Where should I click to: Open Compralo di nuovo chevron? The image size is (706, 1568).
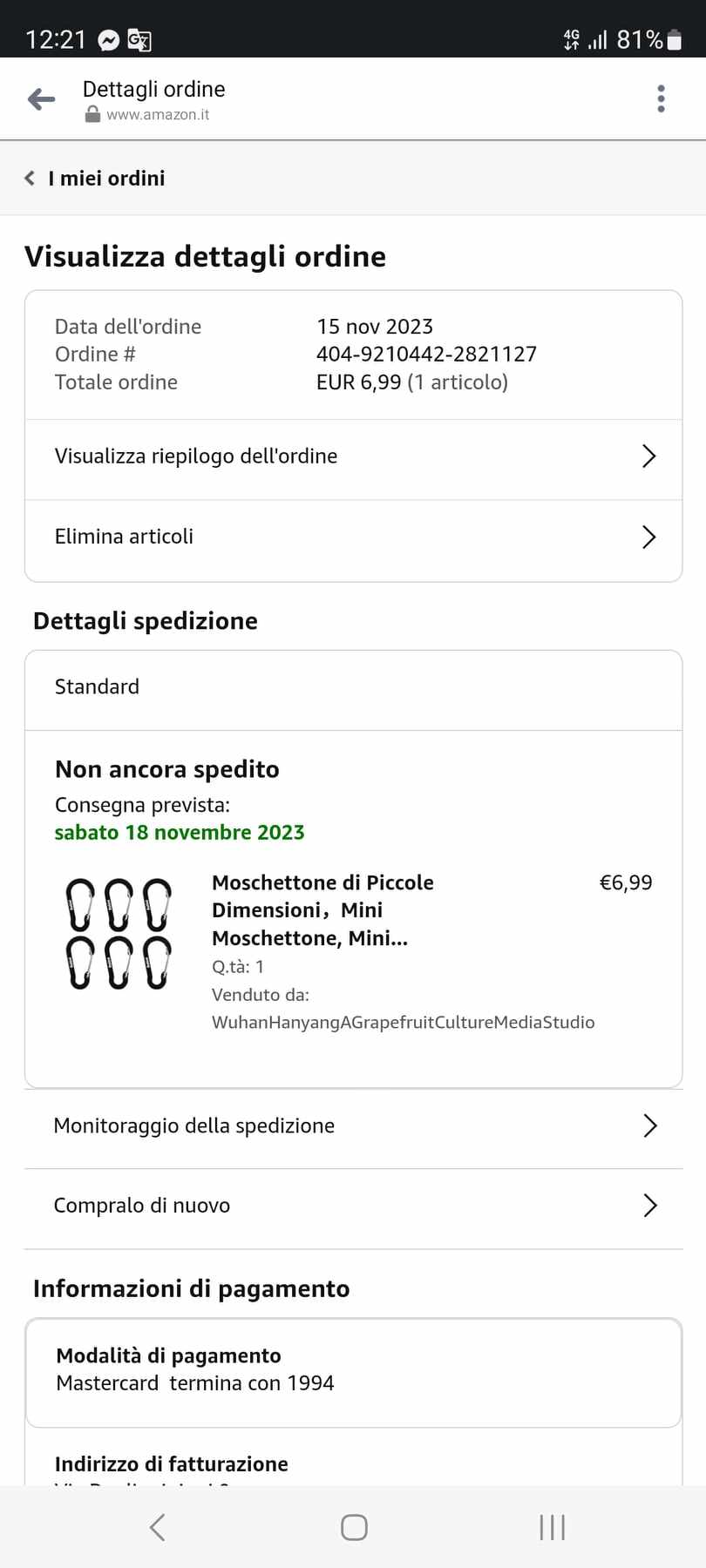click(649, 1206)
